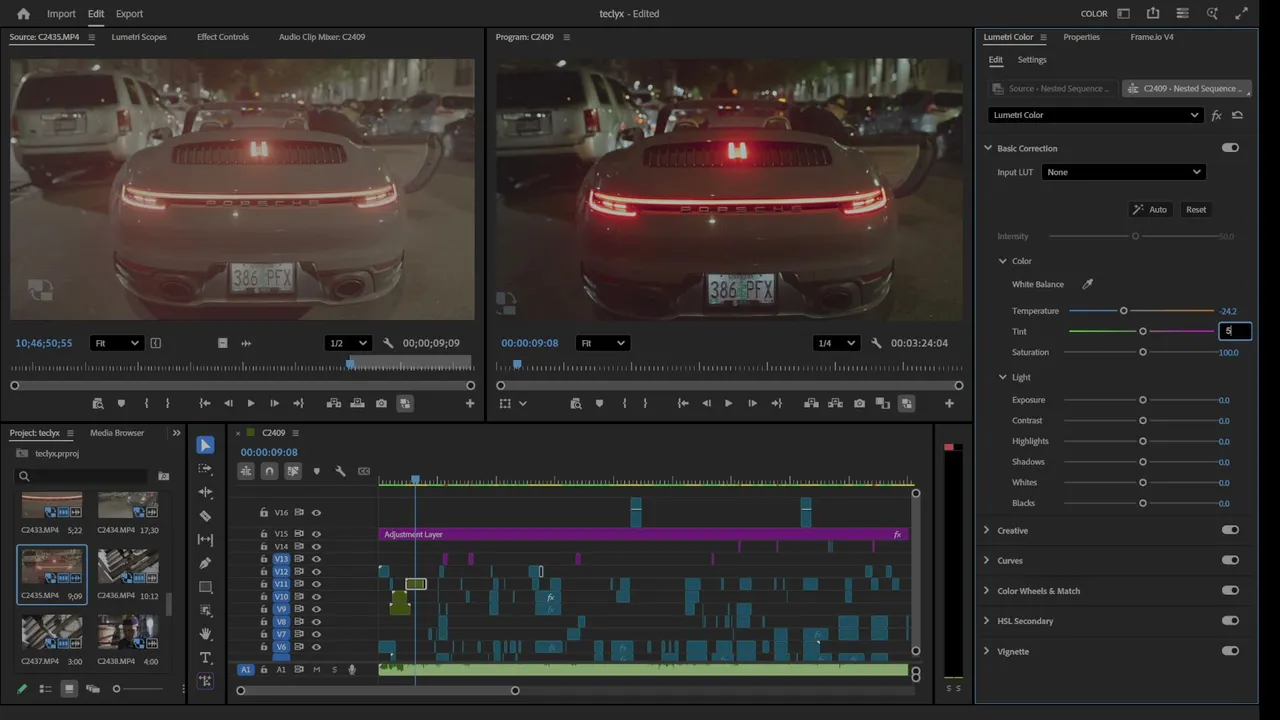Open the Program monitor button editor plus
Image resolution: width=1280 pixels, height=720 pixels.
949,403
